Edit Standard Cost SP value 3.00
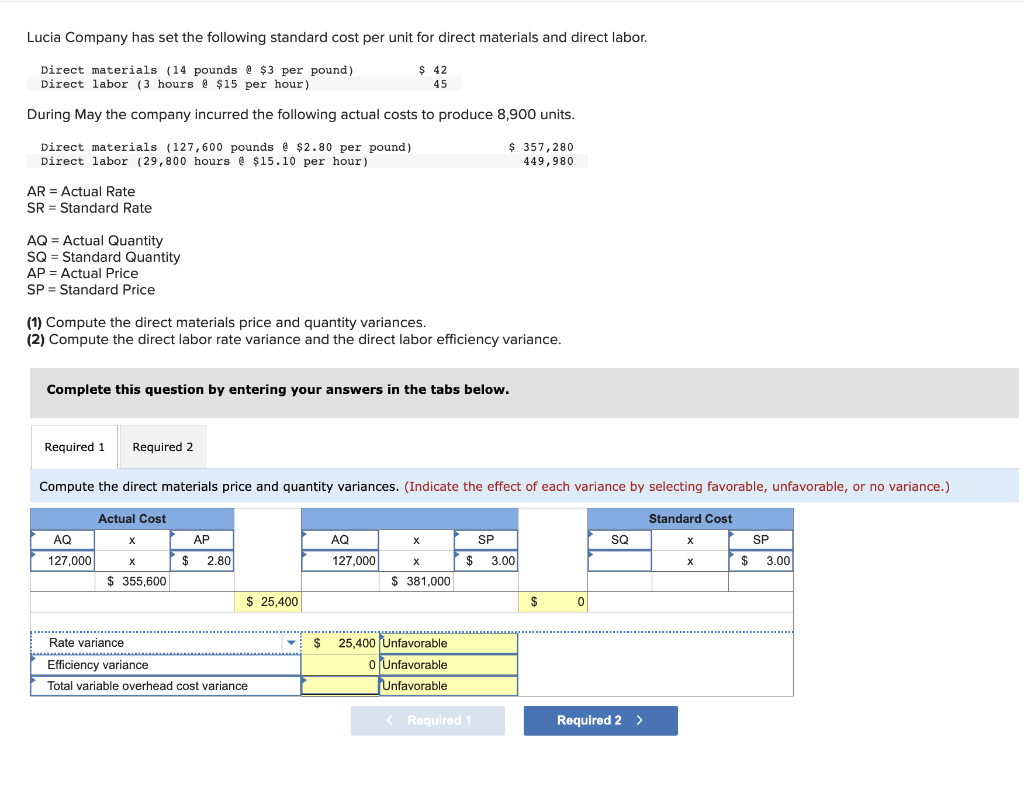 click(761, 561)
